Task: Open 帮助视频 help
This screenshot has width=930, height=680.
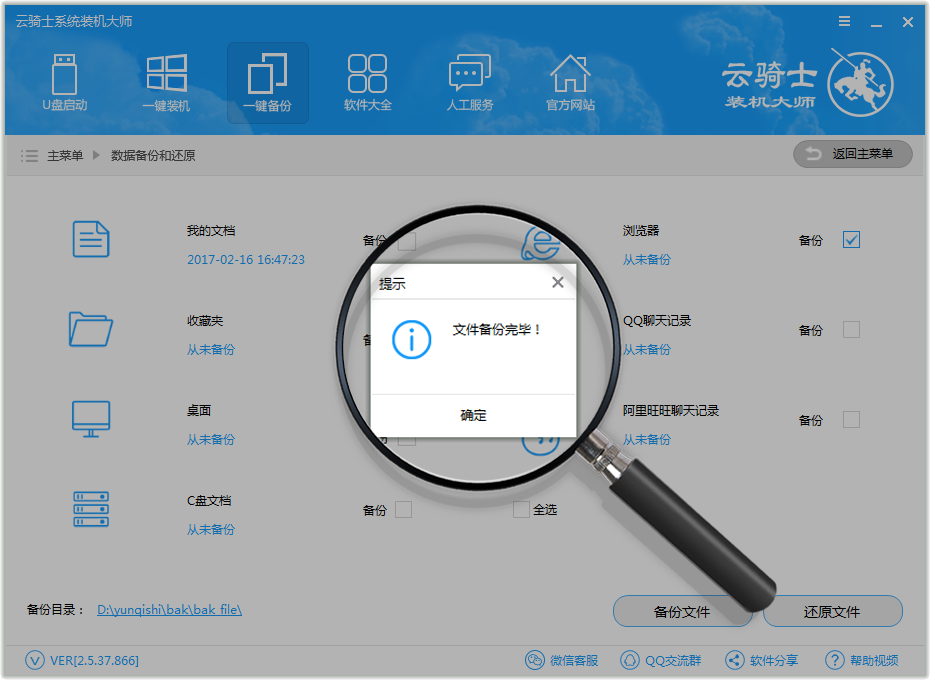Action: click(x=861, y=660)
